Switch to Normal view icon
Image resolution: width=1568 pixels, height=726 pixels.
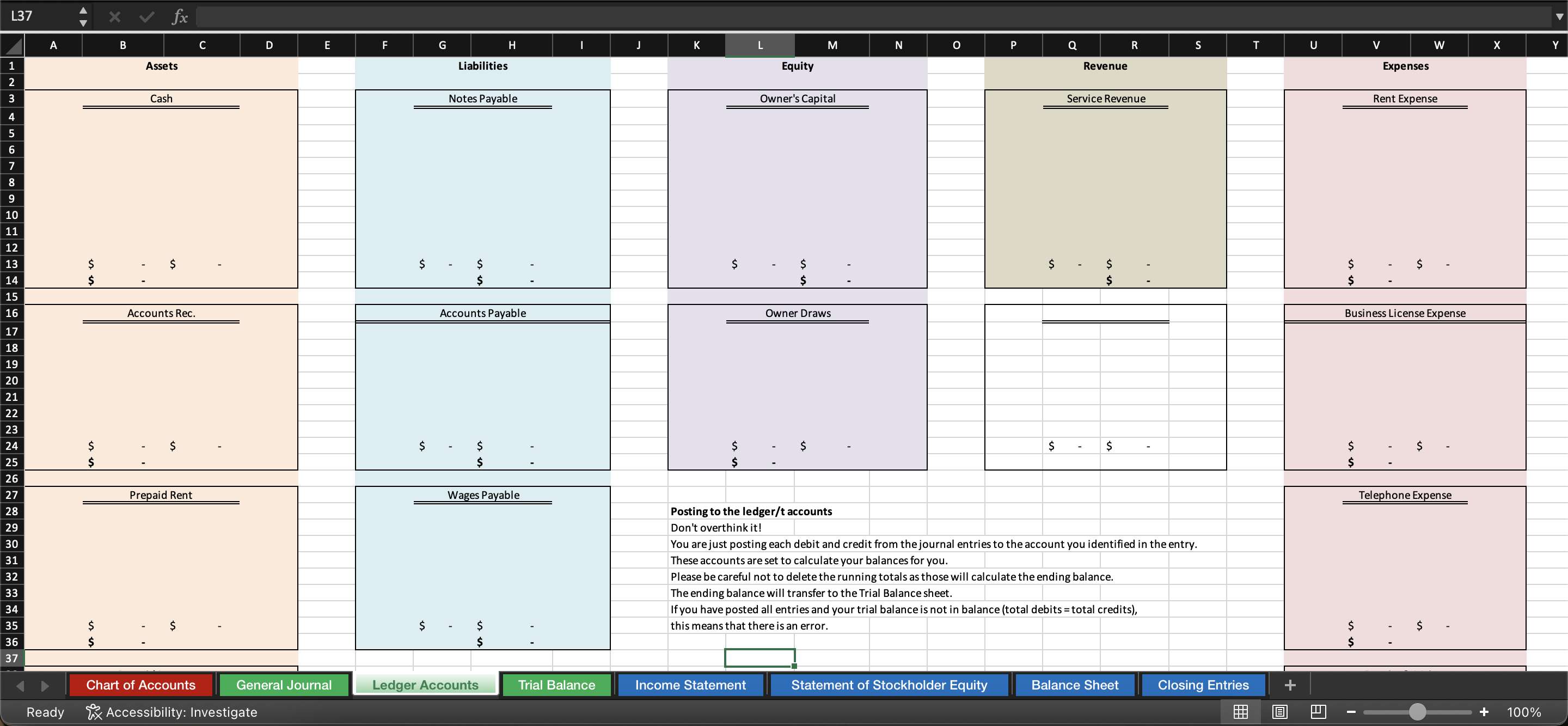point(1241,712)
